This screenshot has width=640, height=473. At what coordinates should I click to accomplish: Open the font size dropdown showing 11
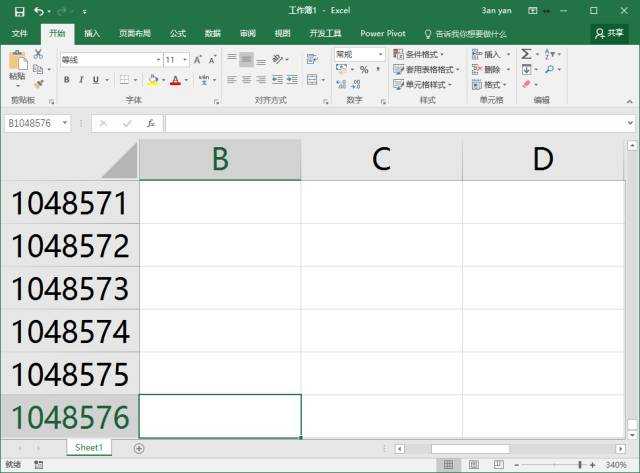click(x=185, y=60)
